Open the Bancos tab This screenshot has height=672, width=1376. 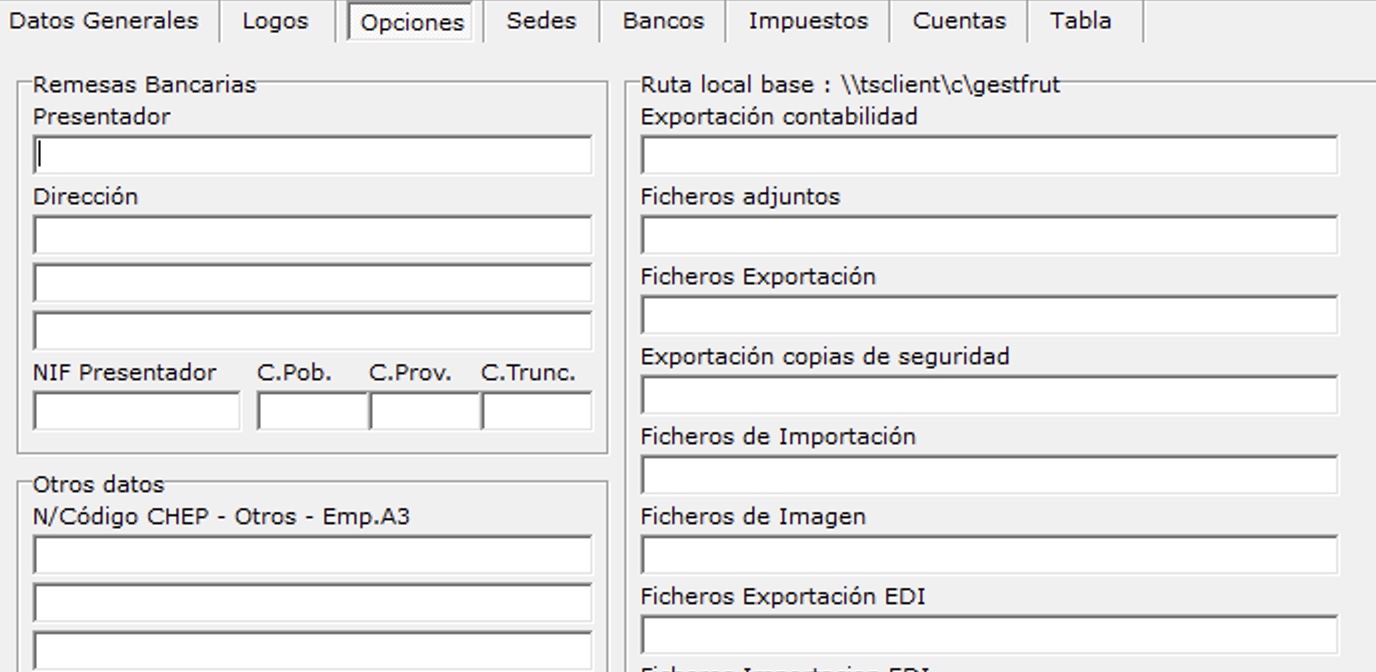tap(663, 21)
